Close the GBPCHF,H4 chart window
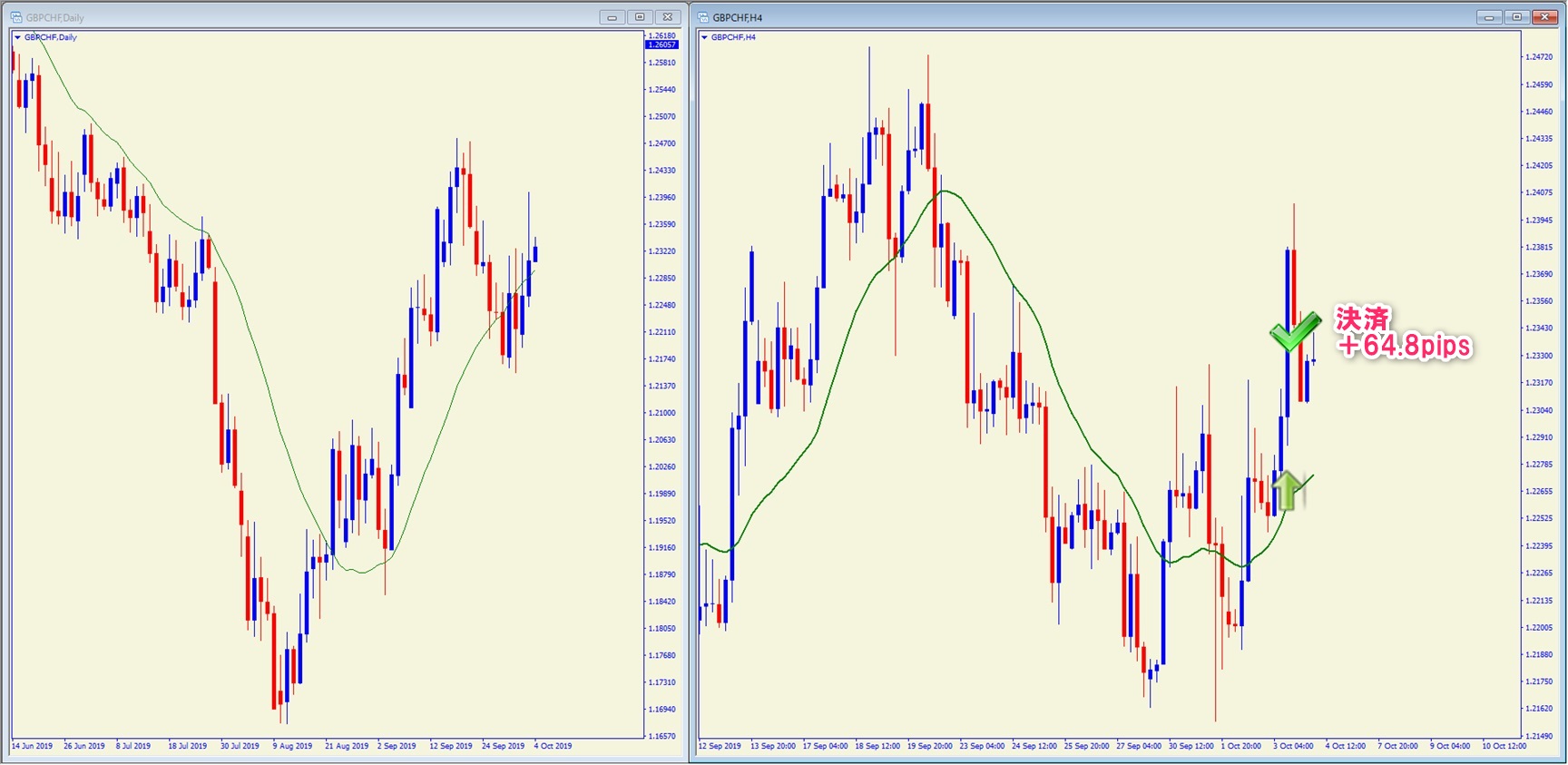 click(1544, 17)
